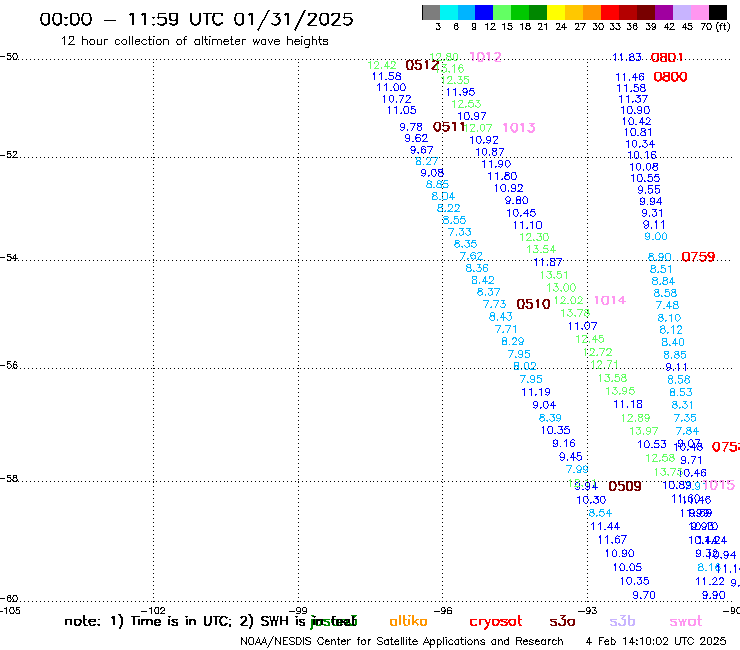
Task: Select the bright red legend swatch before 33
Action: click(610, 12)
